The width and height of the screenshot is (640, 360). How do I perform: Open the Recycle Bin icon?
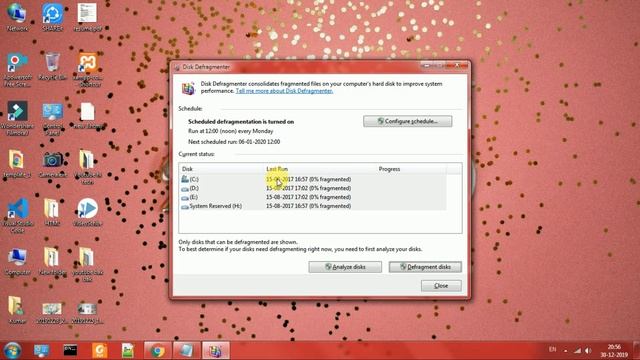point(53,66)
